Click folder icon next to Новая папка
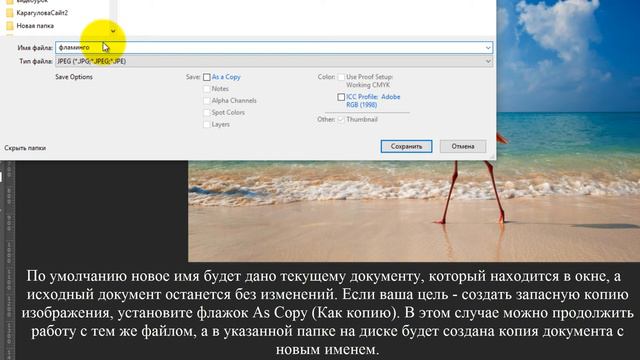Image resolution: width=640 pixels, height=360 pixels. click(x=10, y=26)
